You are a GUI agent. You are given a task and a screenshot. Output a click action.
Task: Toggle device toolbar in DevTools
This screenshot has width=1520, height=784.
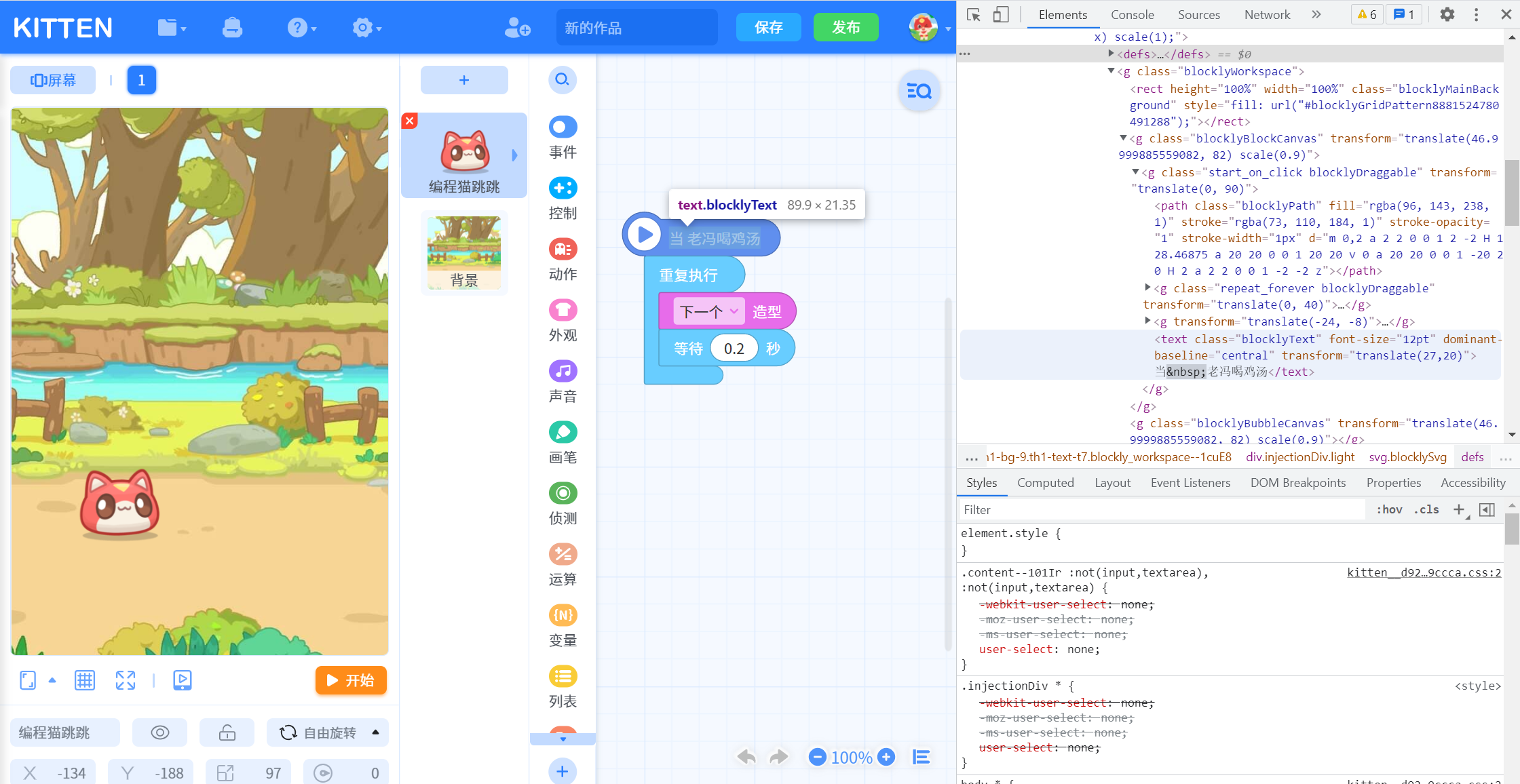click(1001, 15)
